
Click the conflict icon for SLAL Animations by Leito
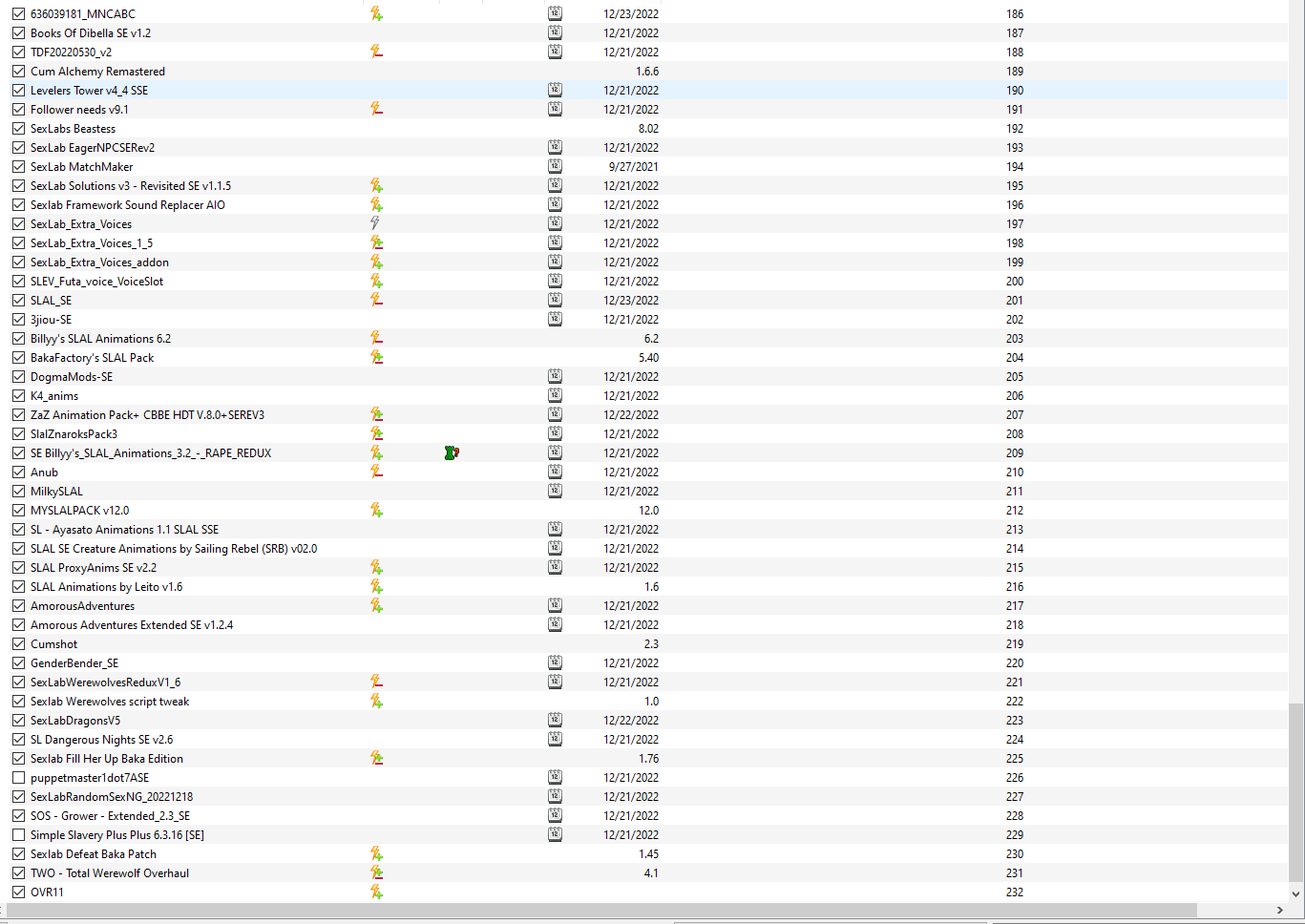376,587
